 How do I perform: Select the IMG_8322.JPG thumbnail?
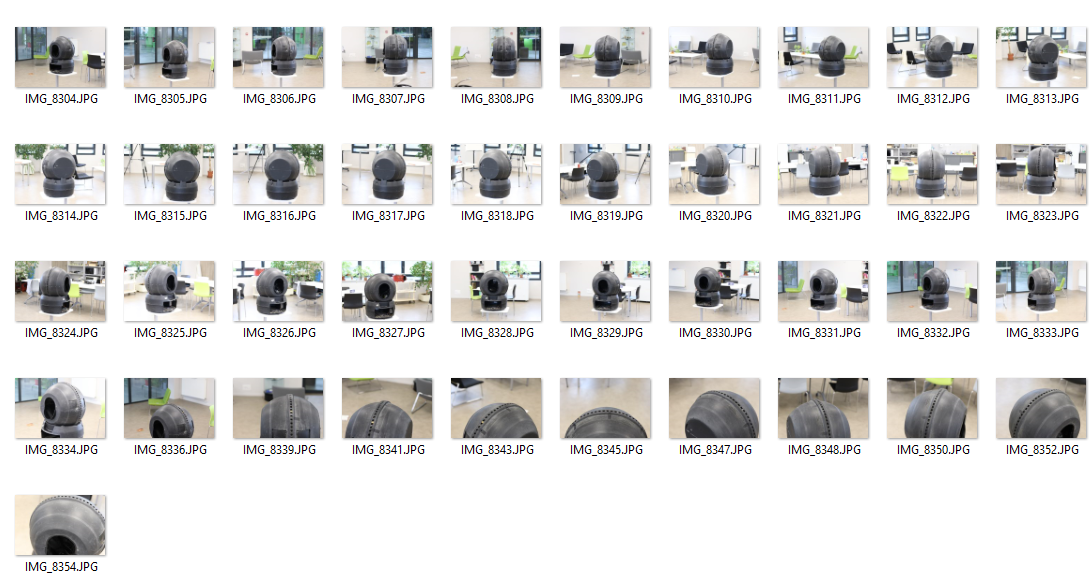click(x=932, y=175)
